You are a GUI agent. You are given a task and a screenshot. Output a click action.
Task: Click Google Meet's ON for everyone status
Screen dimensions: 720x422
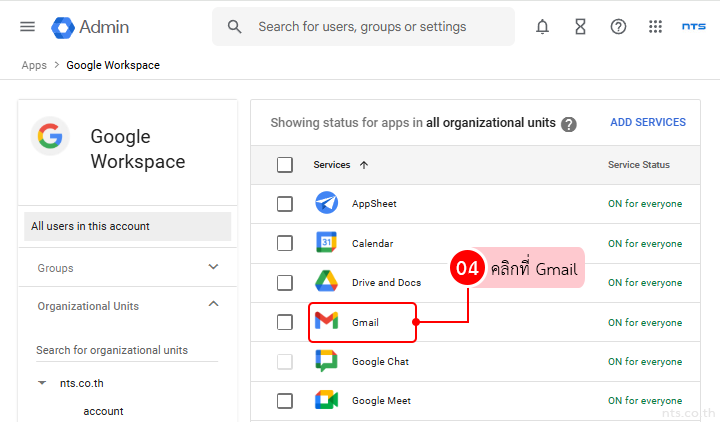point(645,401)
